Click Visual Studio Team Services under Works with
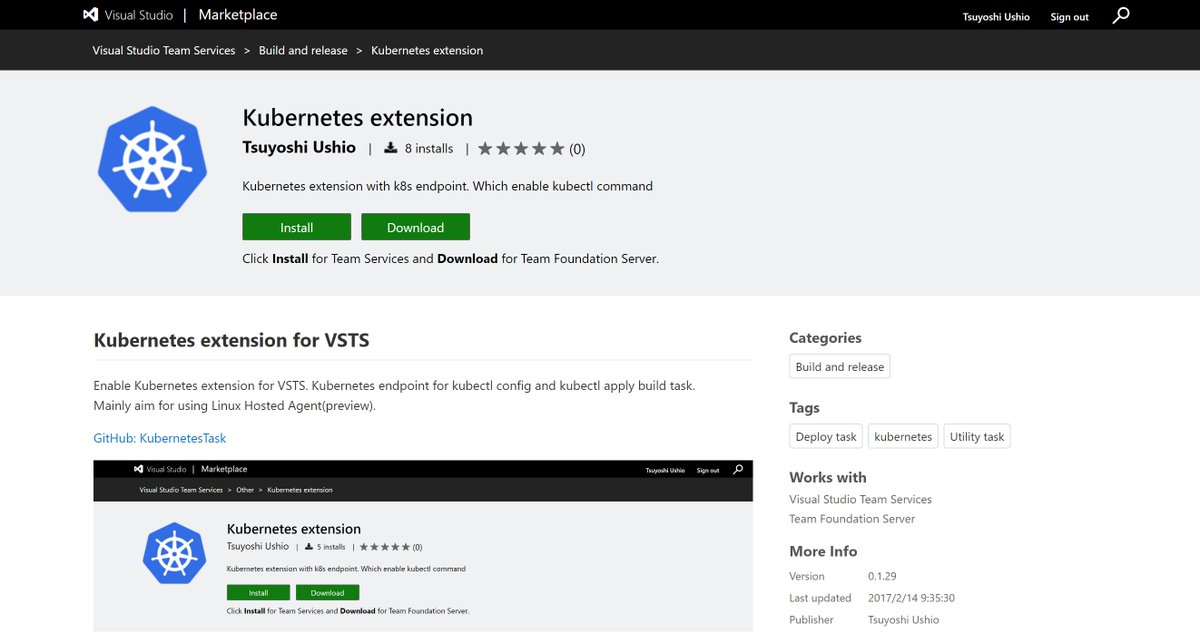The height and width of the screenshot is (643, 1200). [860, 499]
